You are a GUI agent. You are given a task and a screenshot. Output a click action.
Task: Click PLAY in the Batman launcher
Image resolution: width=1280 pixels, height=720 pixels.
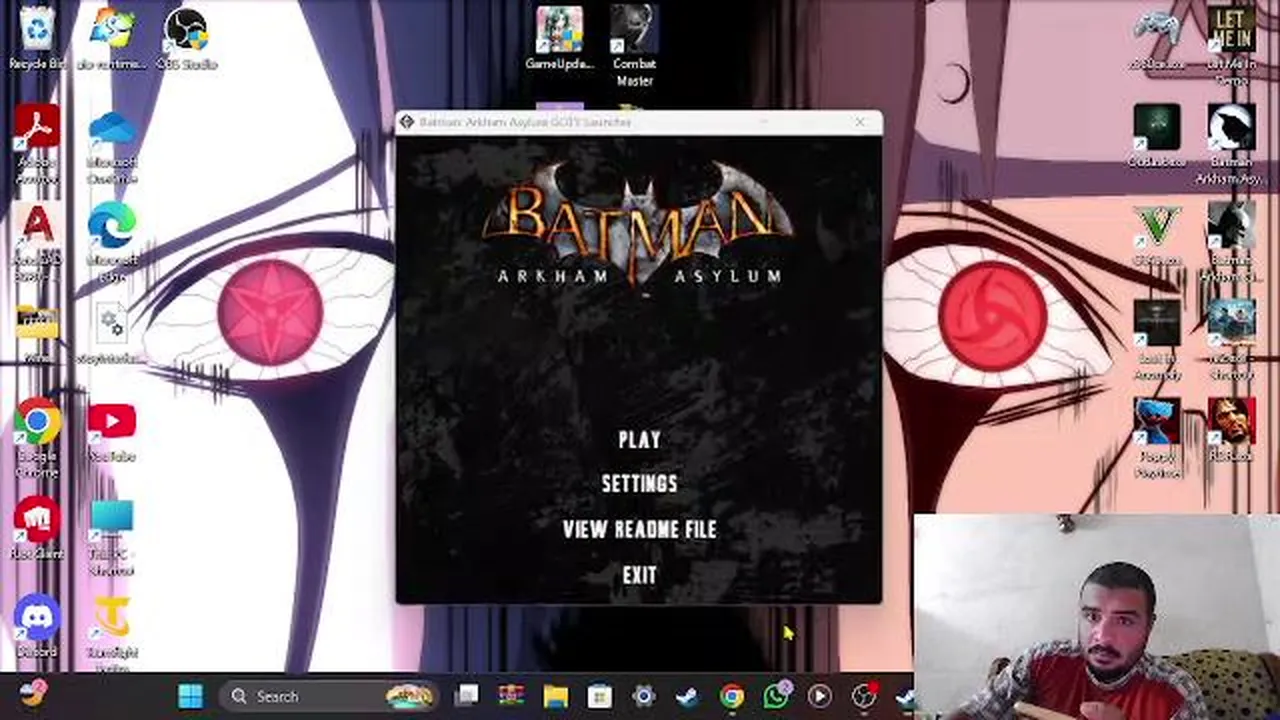click(x=639, y=440)
